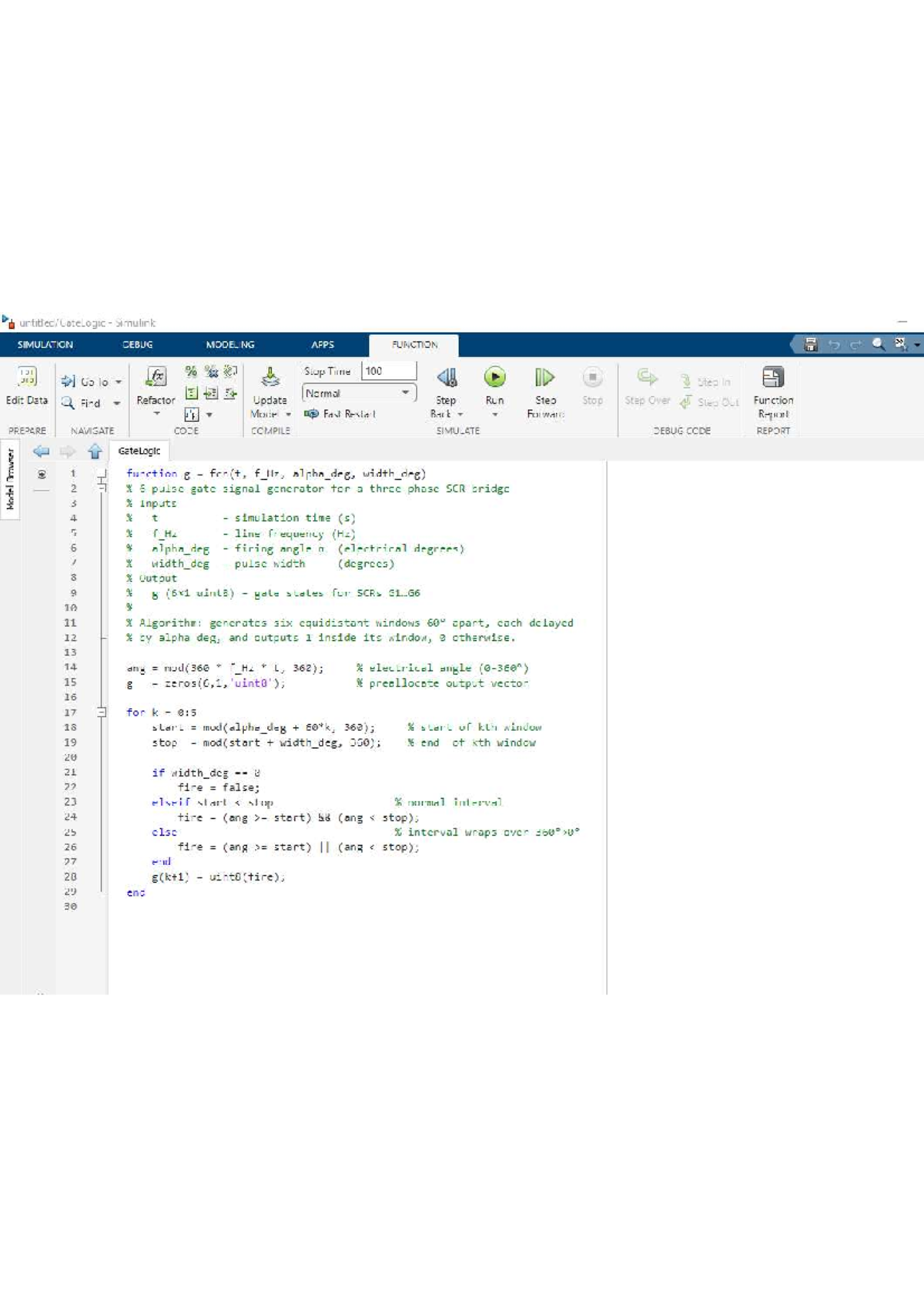Navigate back with the left arrow

pos(42,451)
